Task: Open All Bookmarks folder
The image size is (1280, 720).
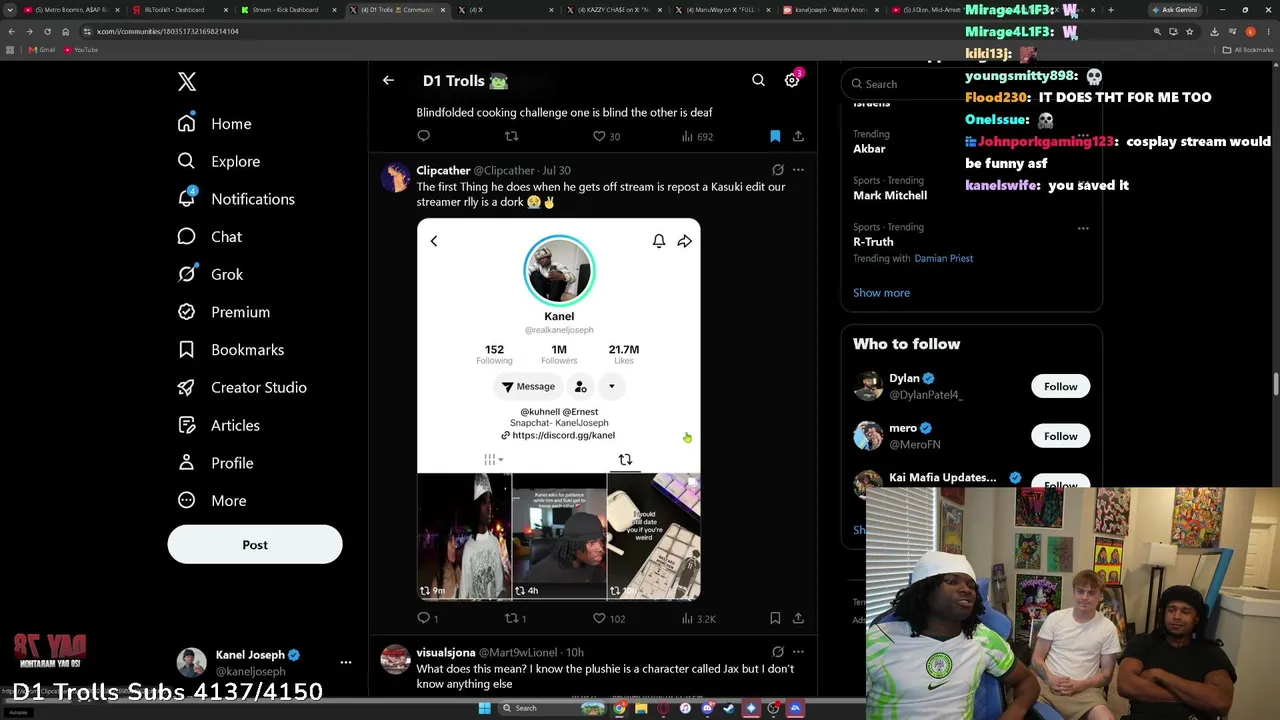Action: pos(1250,50)
